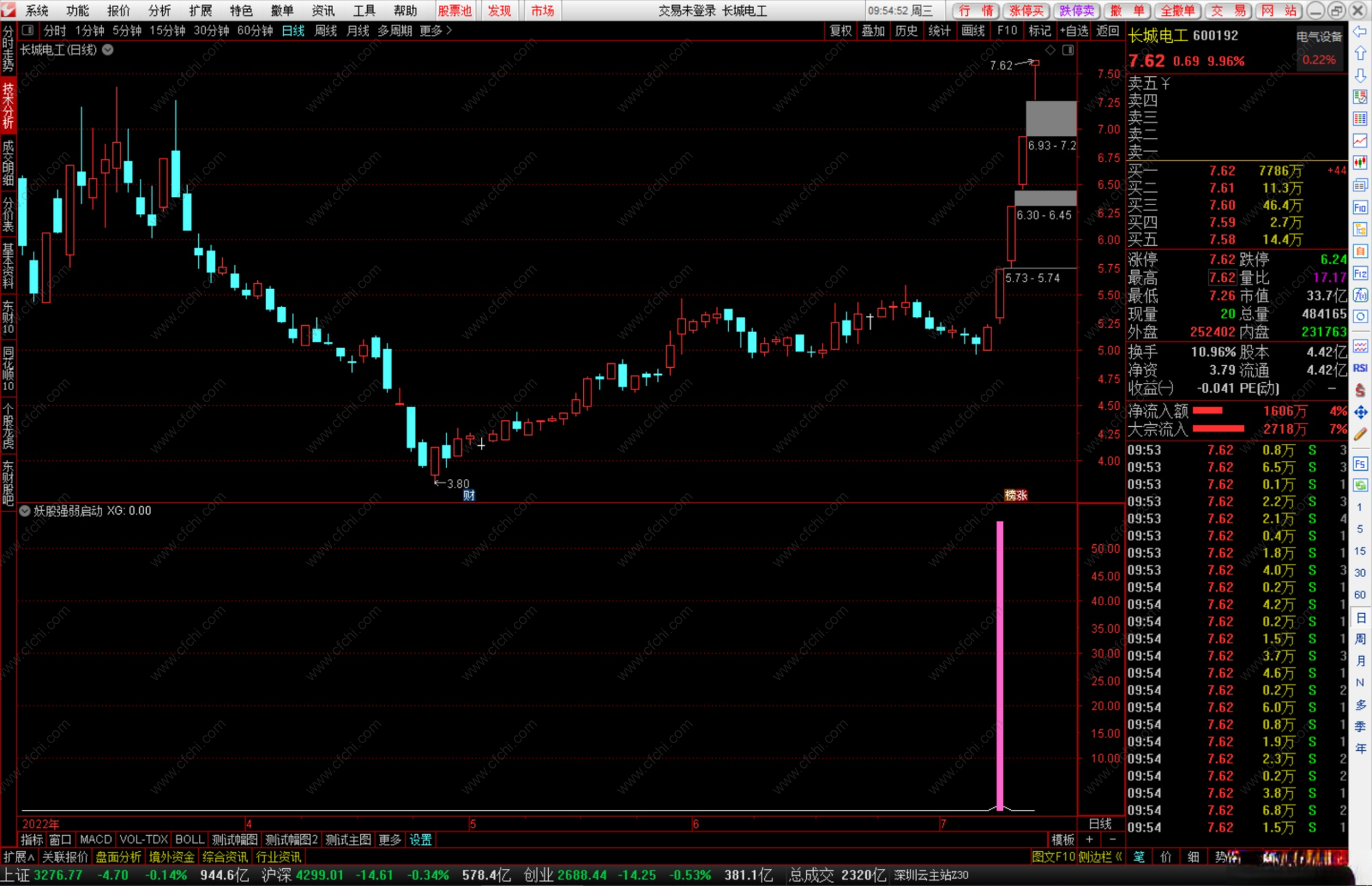Open the 分析 menu

click(159, 10)
